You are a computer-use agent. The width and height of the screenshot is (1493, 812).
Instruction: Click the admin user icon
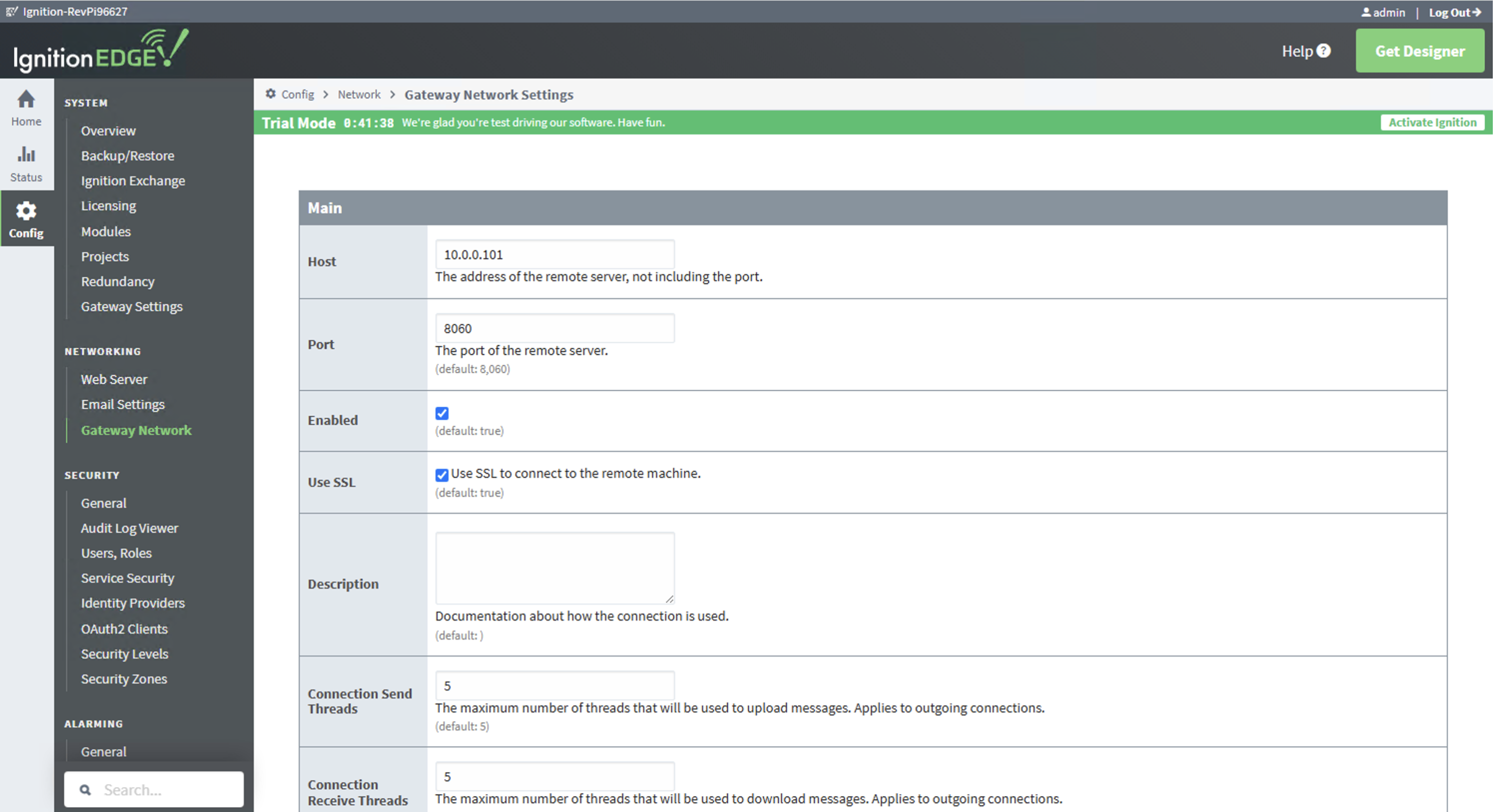(x=1366, y=12)
